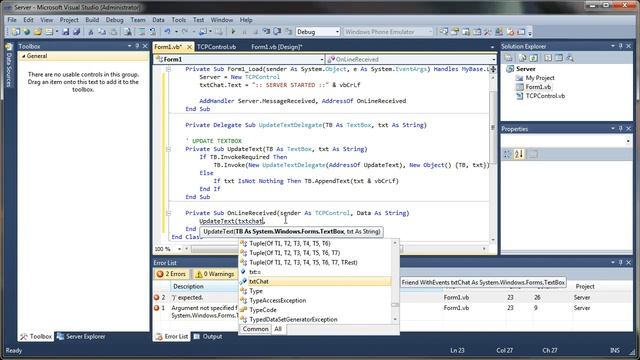This screenshot has height=360, width=640.
Task: Click the IntelliSense list scroll-down arrow
Action: (395, 320)
